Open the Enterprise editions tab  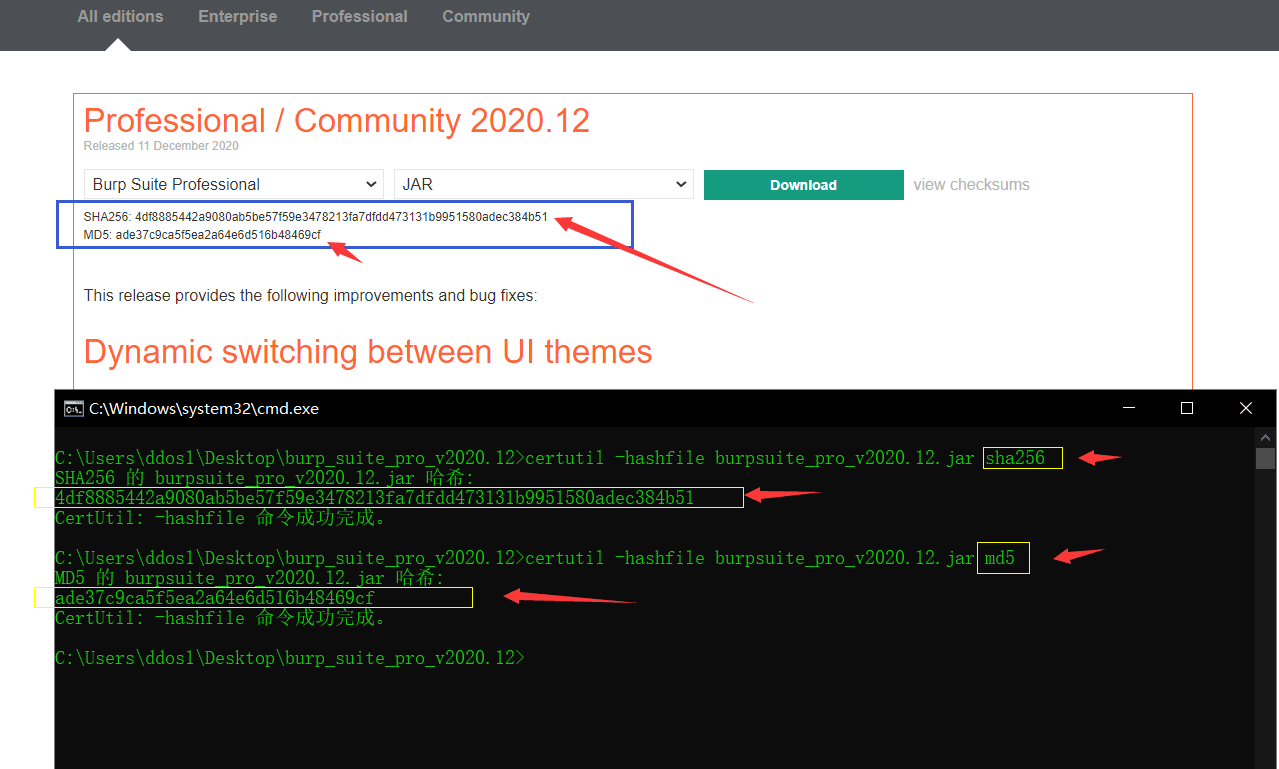pyautogui.click(x=238, y=16)
